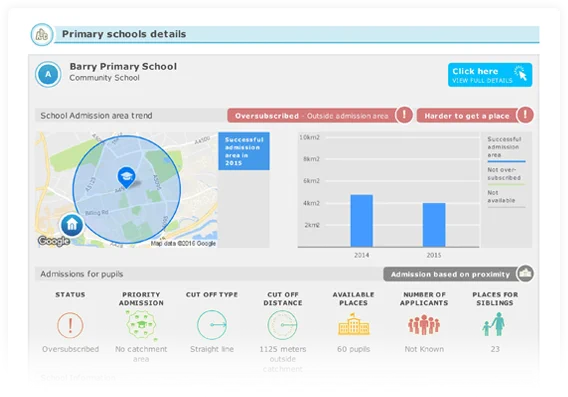This screenshot has width=568, height=397.
Task: Click the Oversubscribed status exclamation icon
Action: click(70, 325)
